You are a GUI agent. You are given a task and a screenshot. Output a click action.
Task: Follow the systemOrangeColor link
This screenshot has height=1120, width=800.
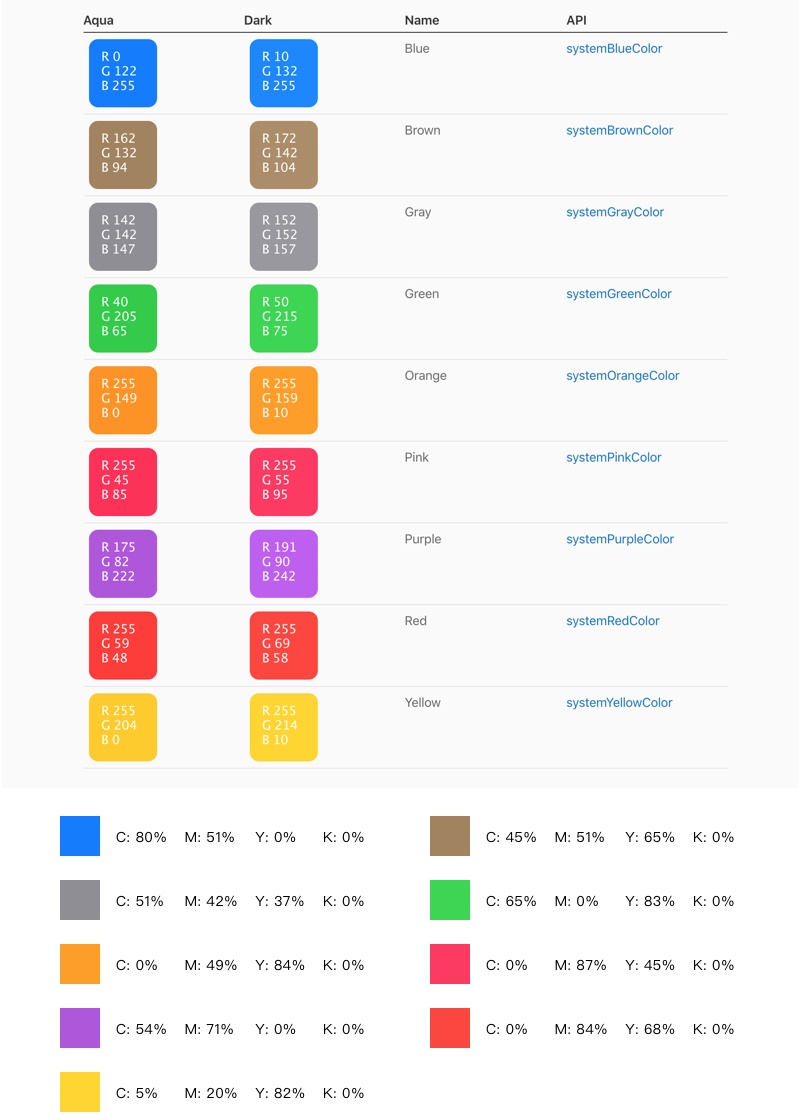(x=622, y=377)
